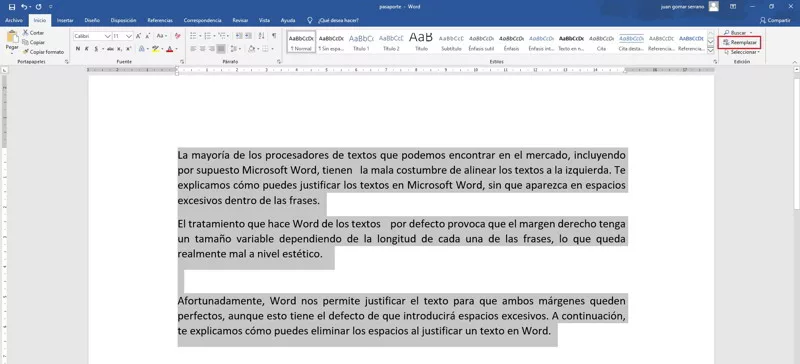The image size is (800, 364).
Task: Toggle superscript formatting
Action: 128,49
